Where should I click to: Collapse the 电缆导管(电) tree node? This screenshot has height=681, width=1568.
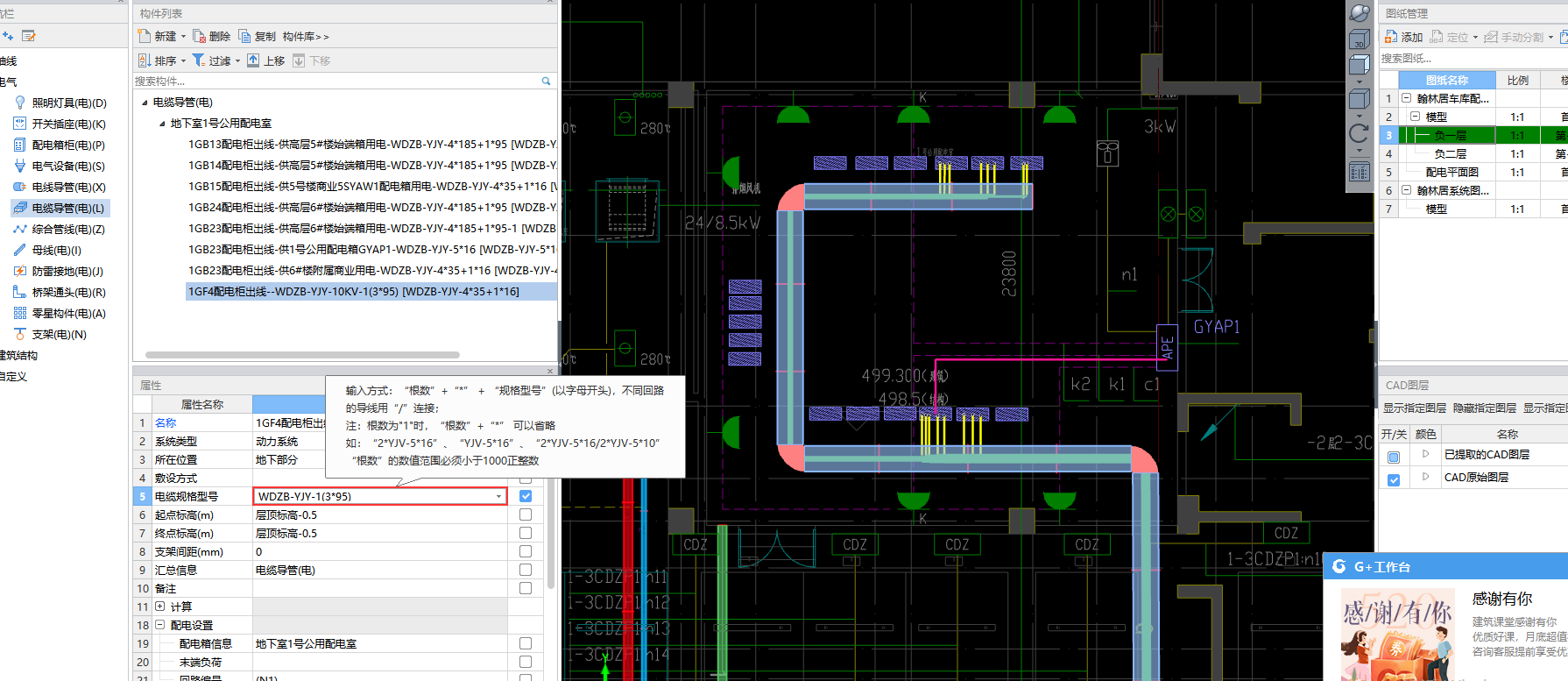[145, 103]
